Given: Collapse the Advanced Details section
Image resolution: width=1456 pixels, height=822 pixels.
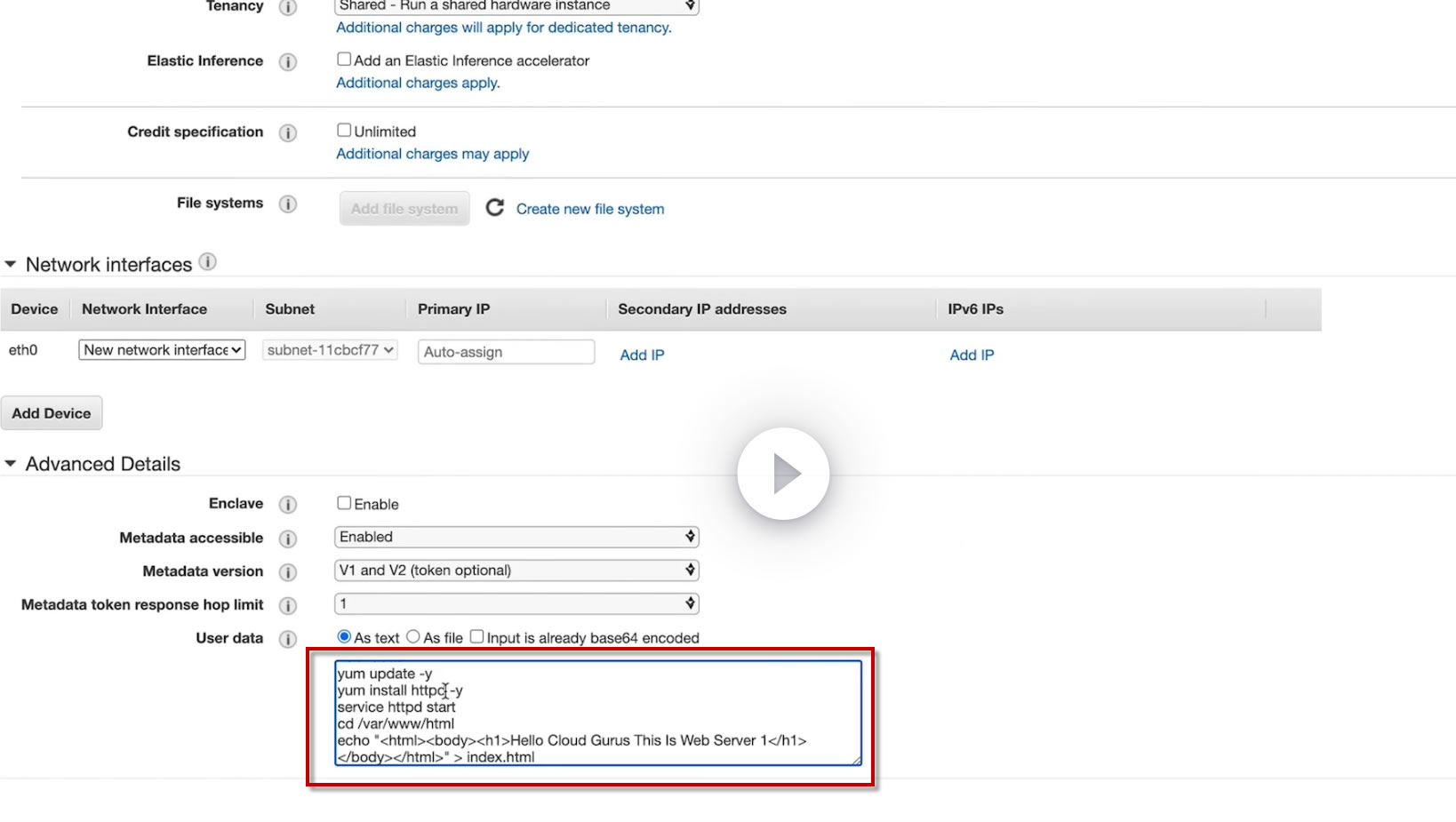Looking at the screenshot, I should click(11, 464).
